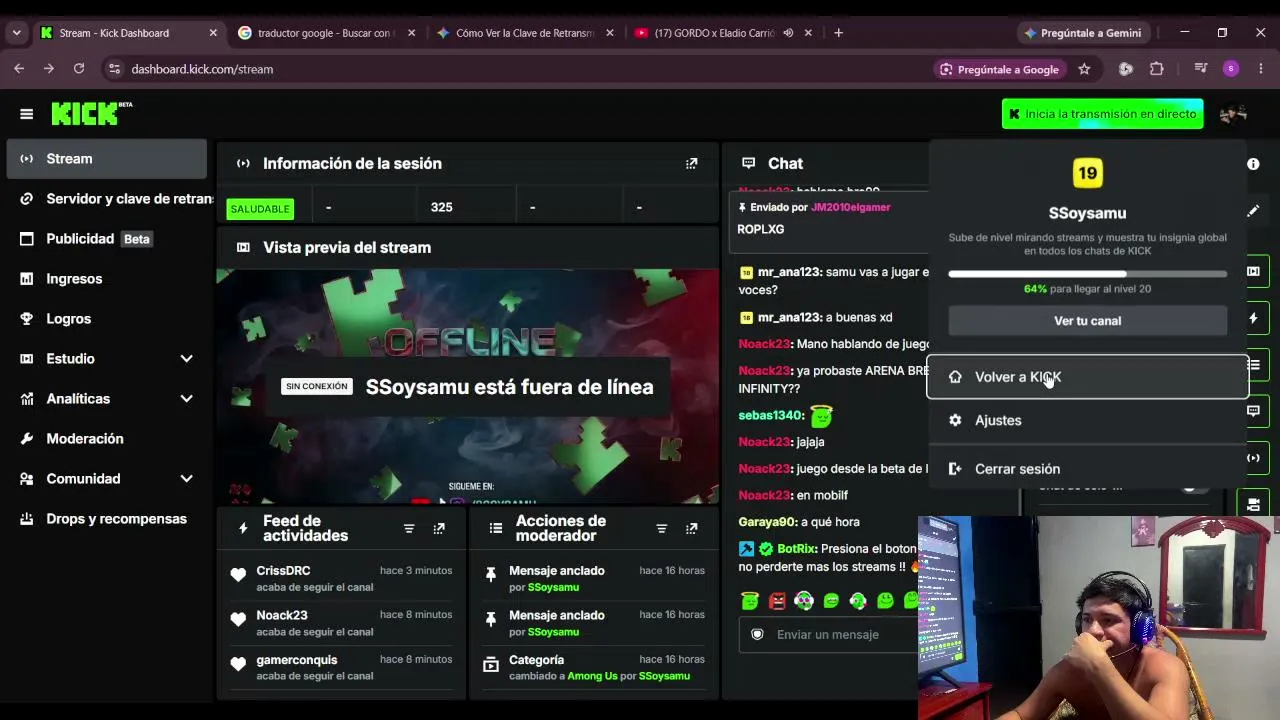Open the hamburger menu beside the KICK logo
Viewport: 1280px width, 720px height.
coord(27,114)
